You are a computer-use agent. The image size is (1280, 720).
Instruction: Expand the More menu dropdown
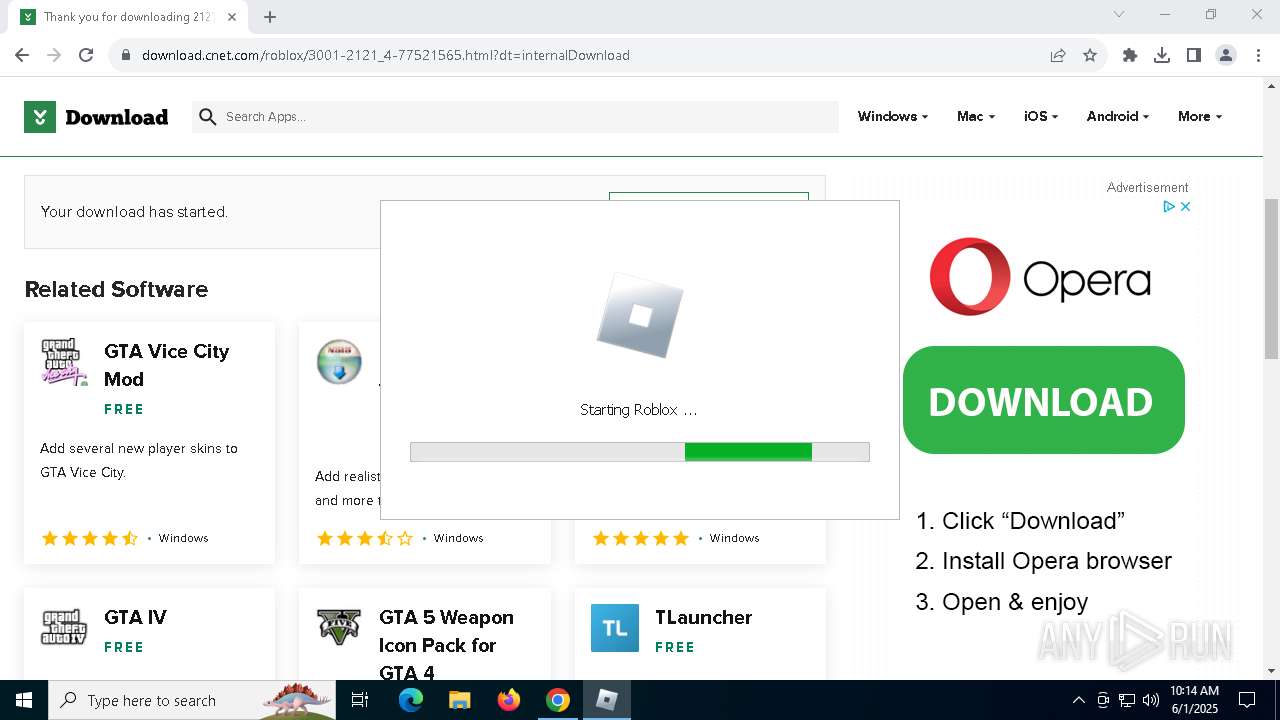point(1199,117)
